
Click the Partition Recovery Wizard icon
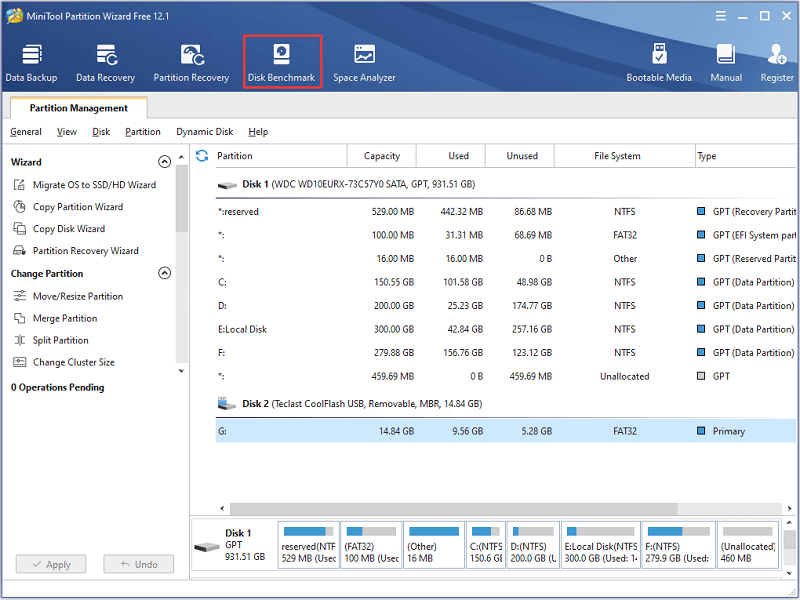[19, 251]
